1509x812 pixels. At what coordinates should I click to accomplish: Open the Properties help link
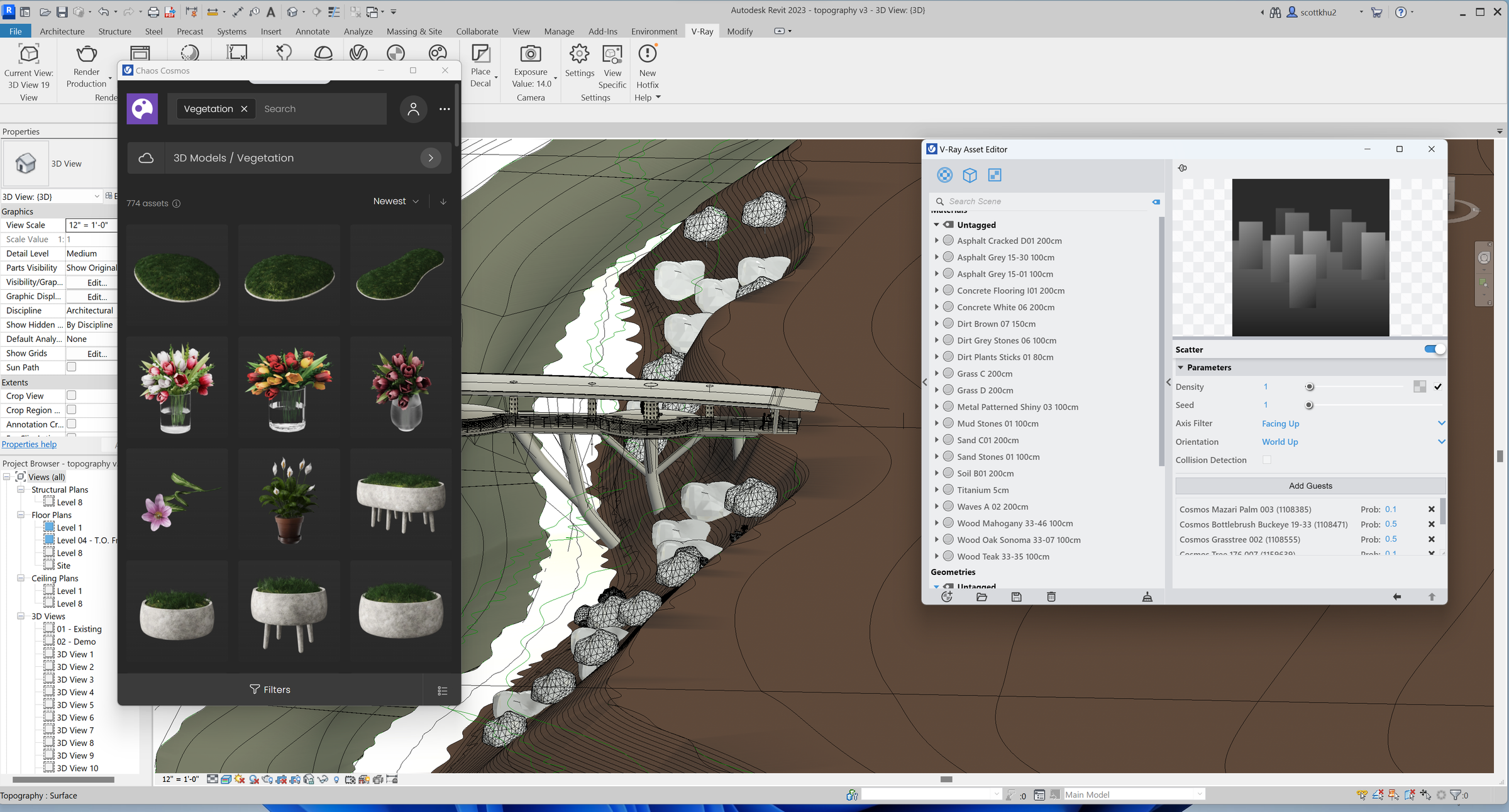(x=29, y=444)
